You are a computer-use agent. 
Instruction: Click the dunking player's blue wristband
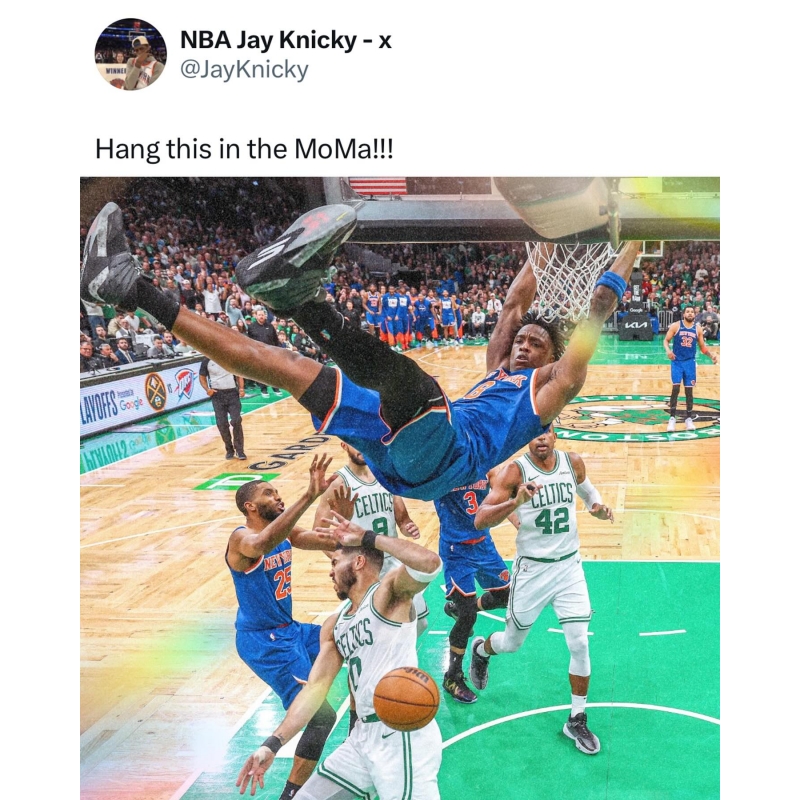(611, 284)
